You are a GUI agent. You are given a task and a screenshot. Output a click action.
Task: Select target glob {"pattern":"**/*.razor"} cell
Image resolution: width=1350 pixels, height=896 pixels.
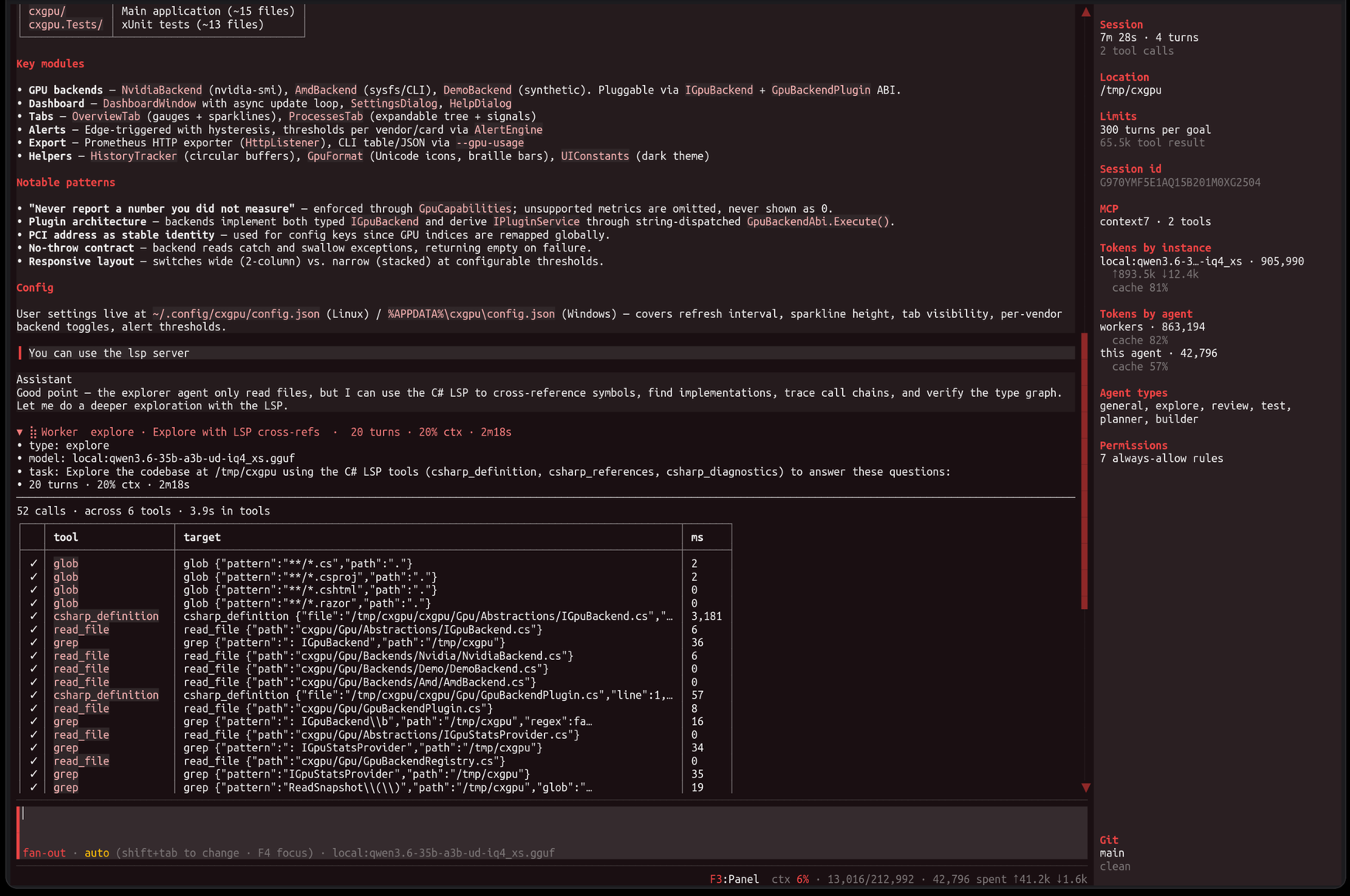(x=307, y=603)
